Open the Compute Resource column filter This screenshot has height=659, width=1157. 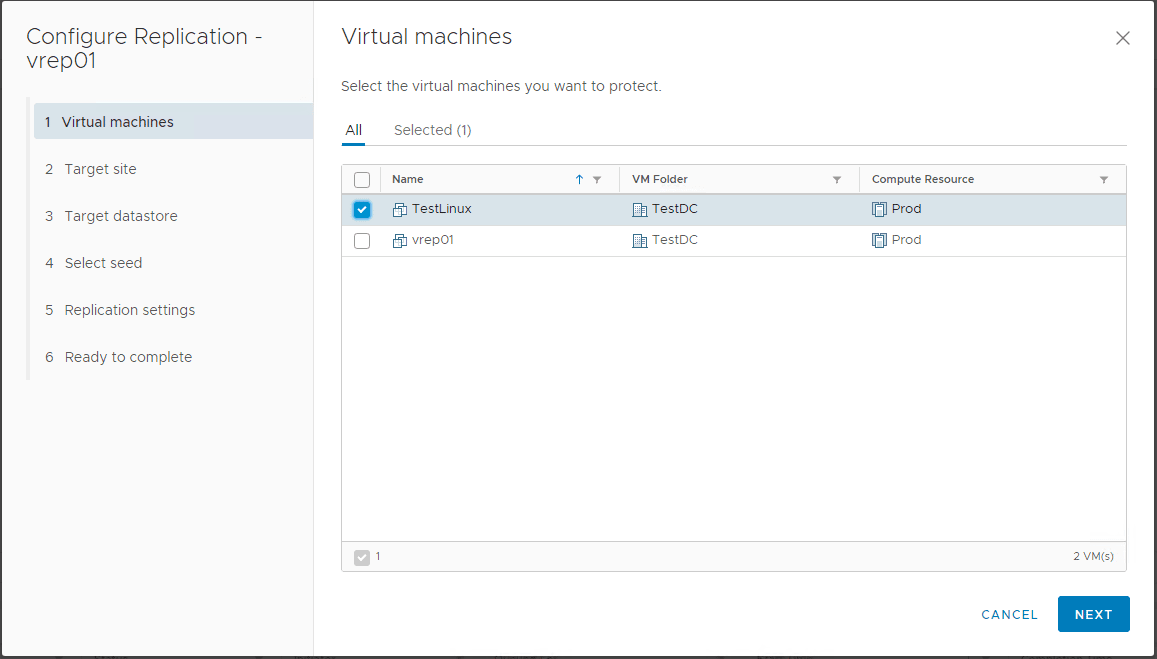1104,180
